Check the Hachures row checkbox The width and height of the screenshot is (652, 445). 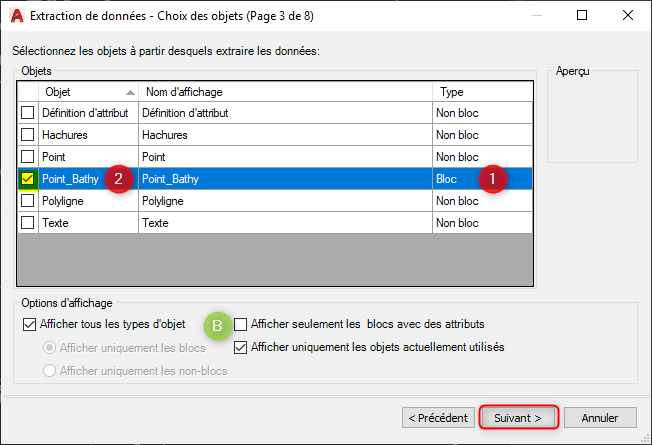tap(28, 135)
